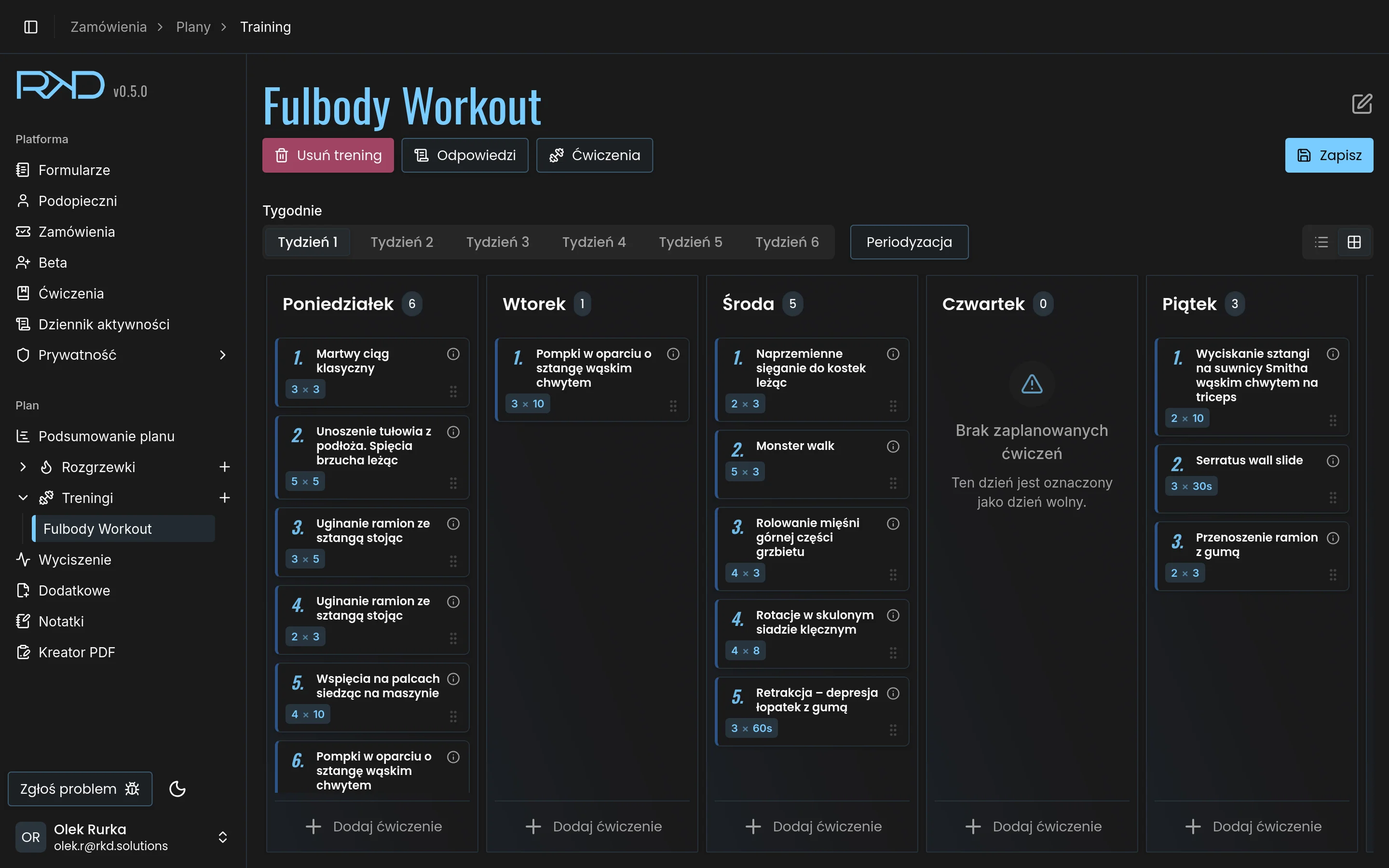
Task: Click the edit title pencil icon
Action: point(1362,104)
